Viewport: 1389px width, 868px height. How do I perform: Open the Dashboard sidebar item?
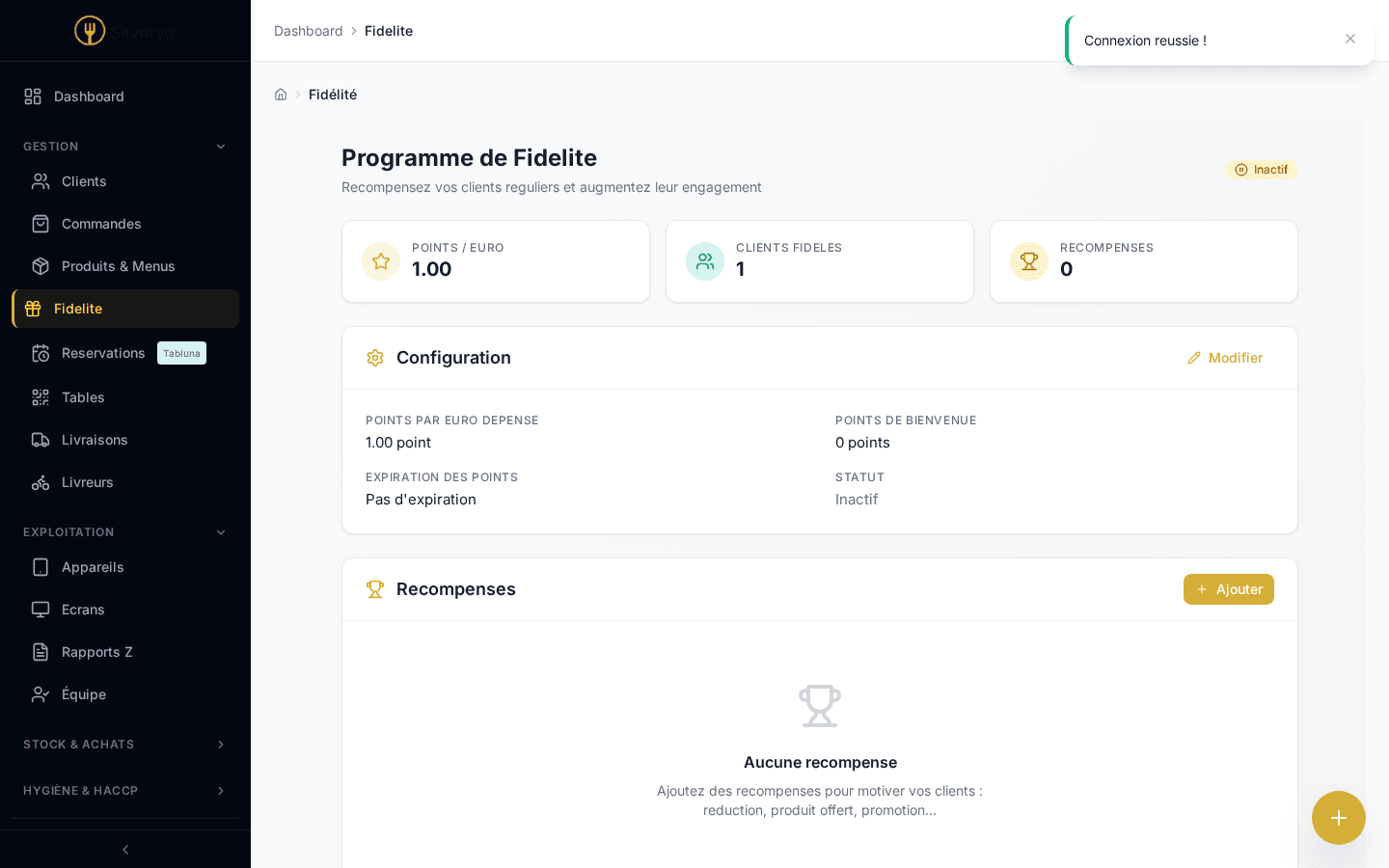point(125,96)
